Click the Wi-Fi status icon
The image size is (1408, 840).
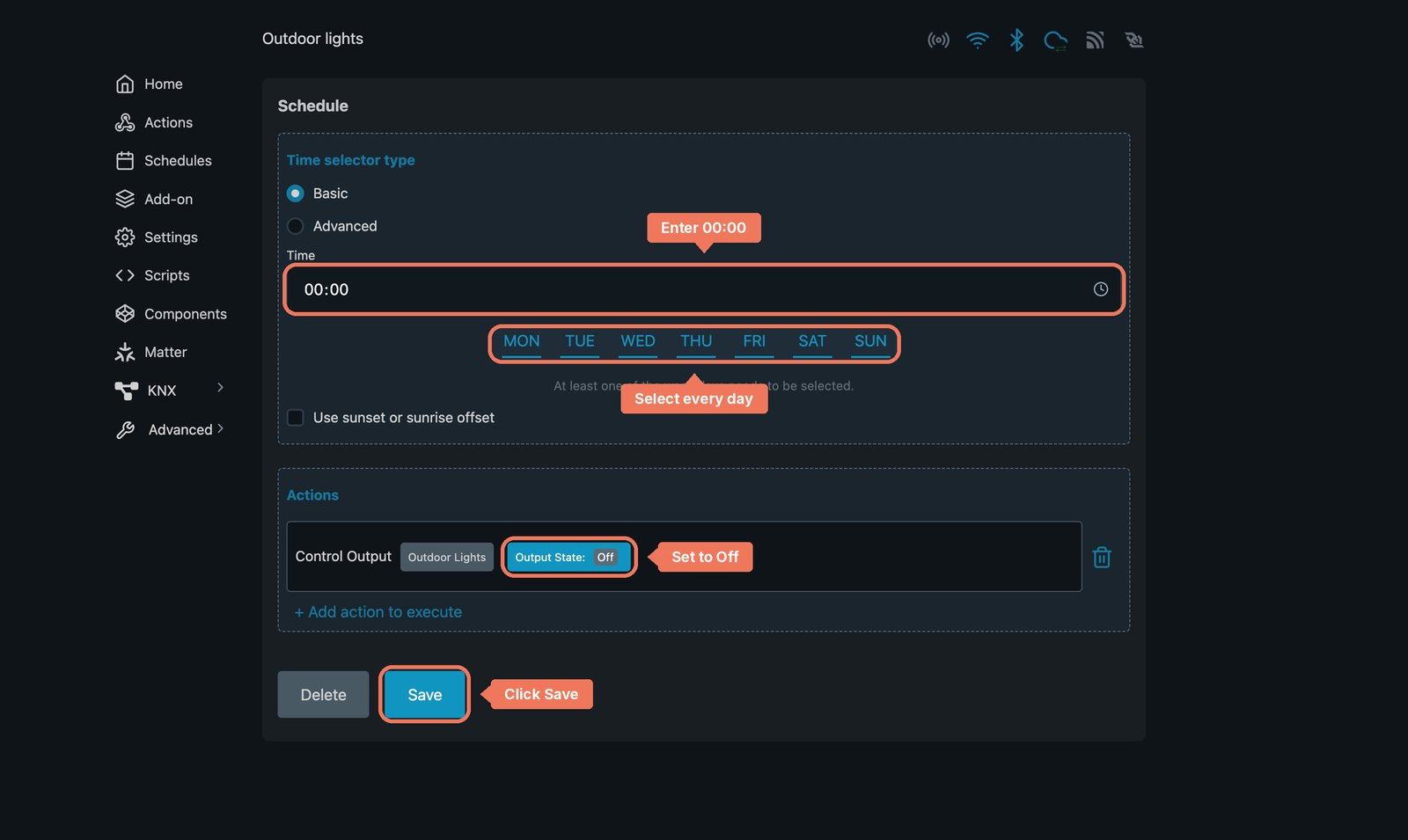(978, 40)
